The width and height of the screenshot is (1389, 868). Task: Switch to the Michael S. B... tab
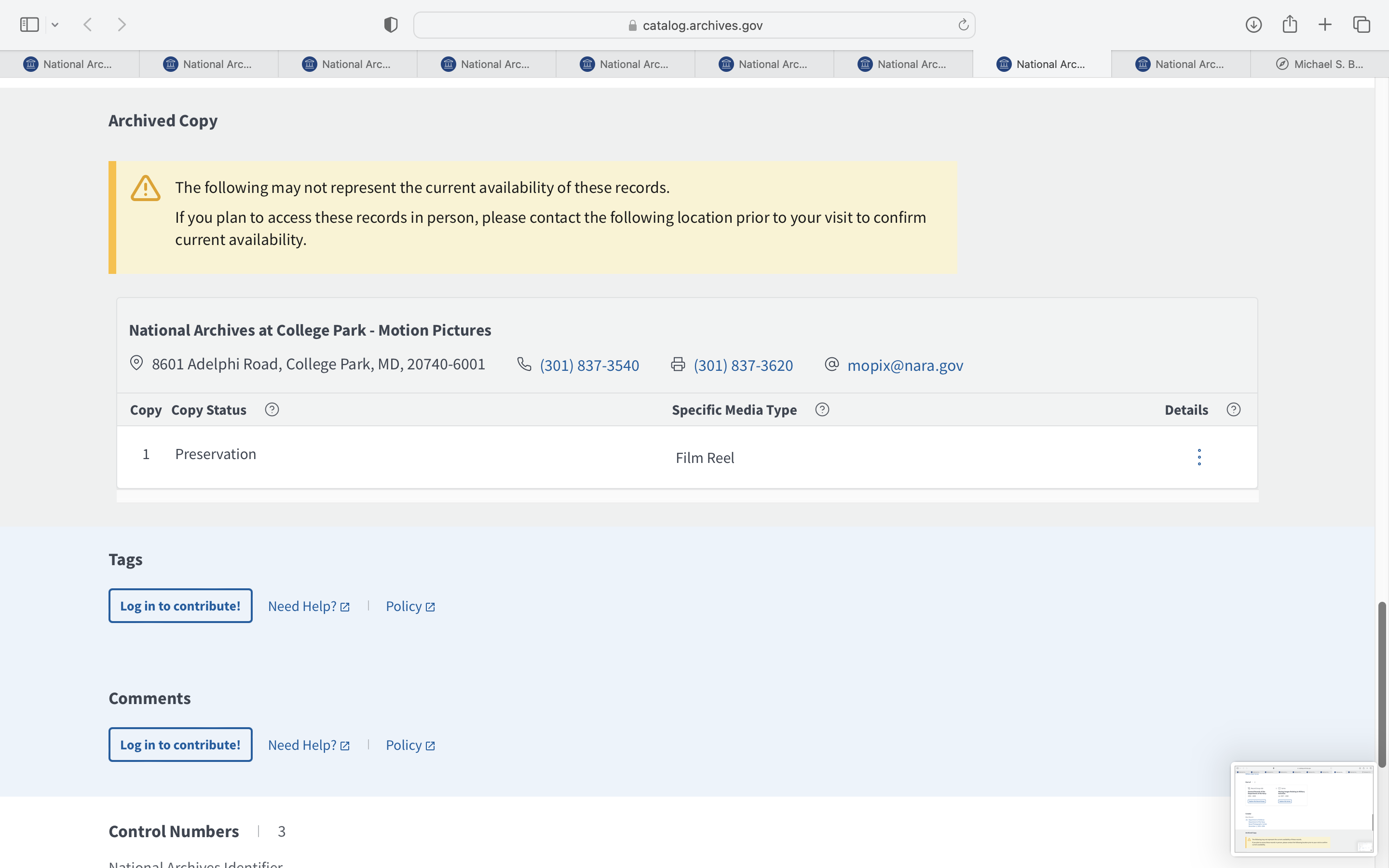[x=1319, y=64]
